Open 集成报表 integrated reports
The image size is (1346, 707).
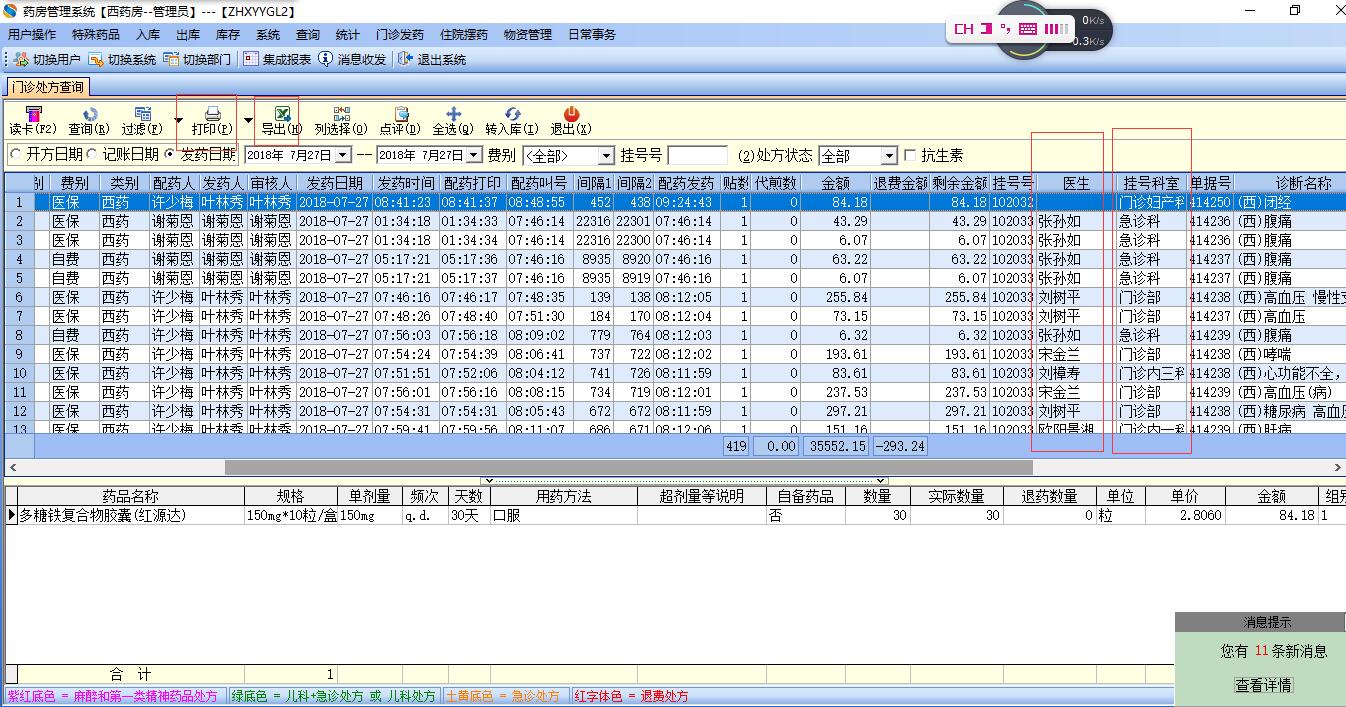277,60
